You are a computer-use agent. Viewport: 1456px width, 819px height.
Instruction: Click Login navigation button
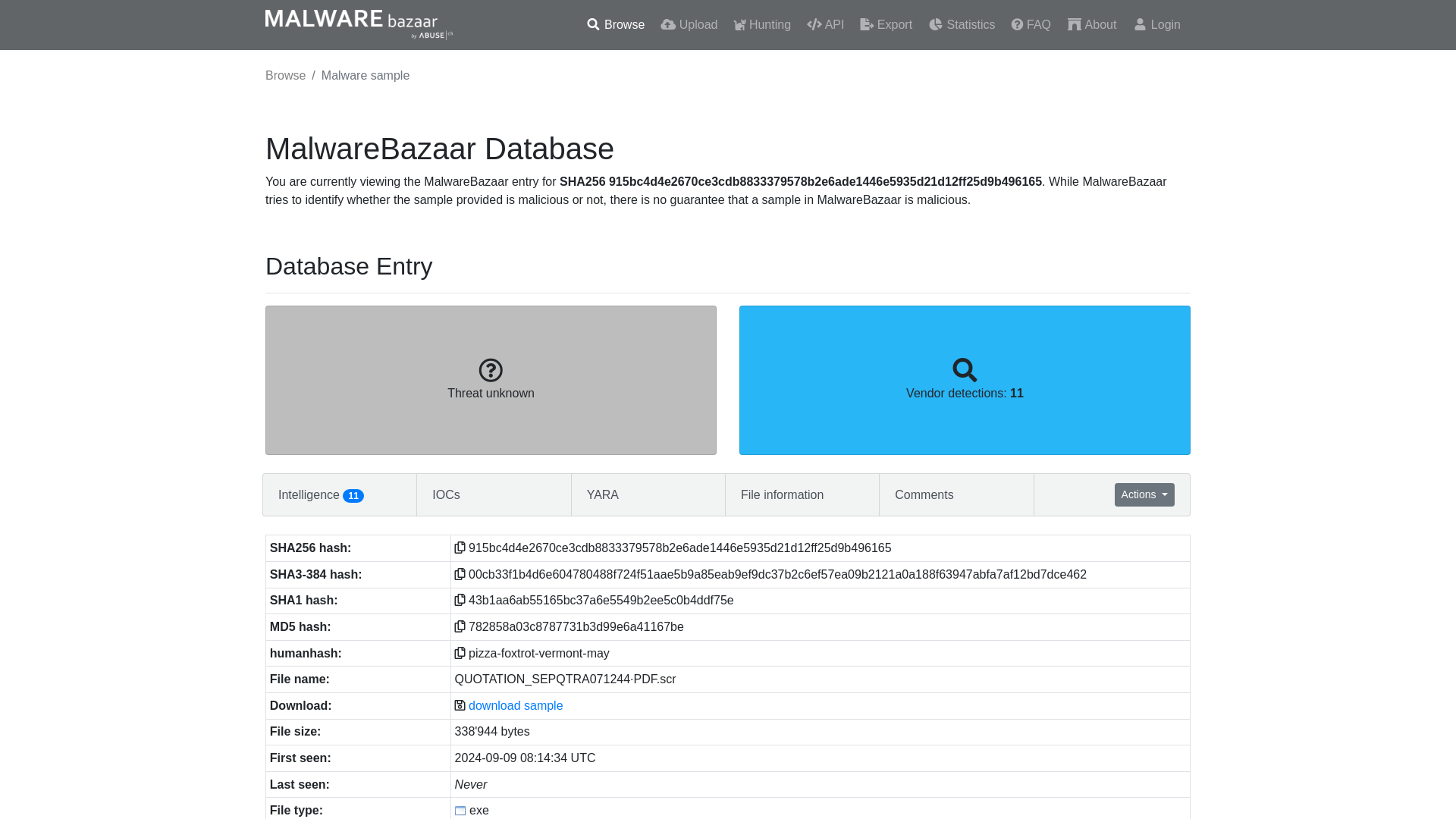[1157, 25]
